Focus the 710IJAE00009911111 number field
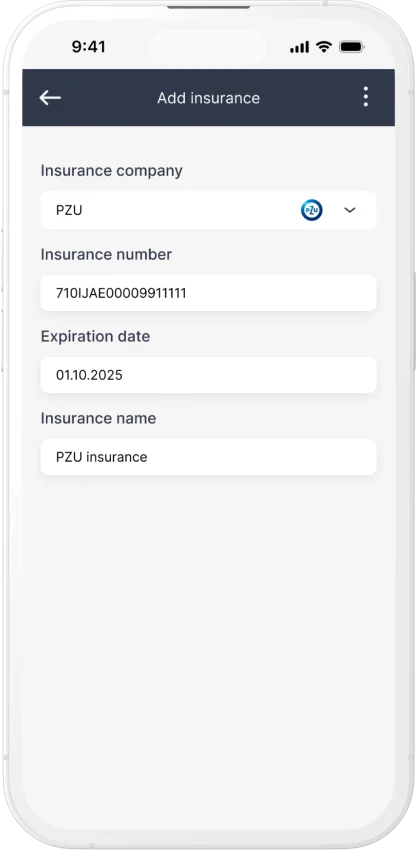This screenshot has height=850, width=416. (x=208, y=293)
